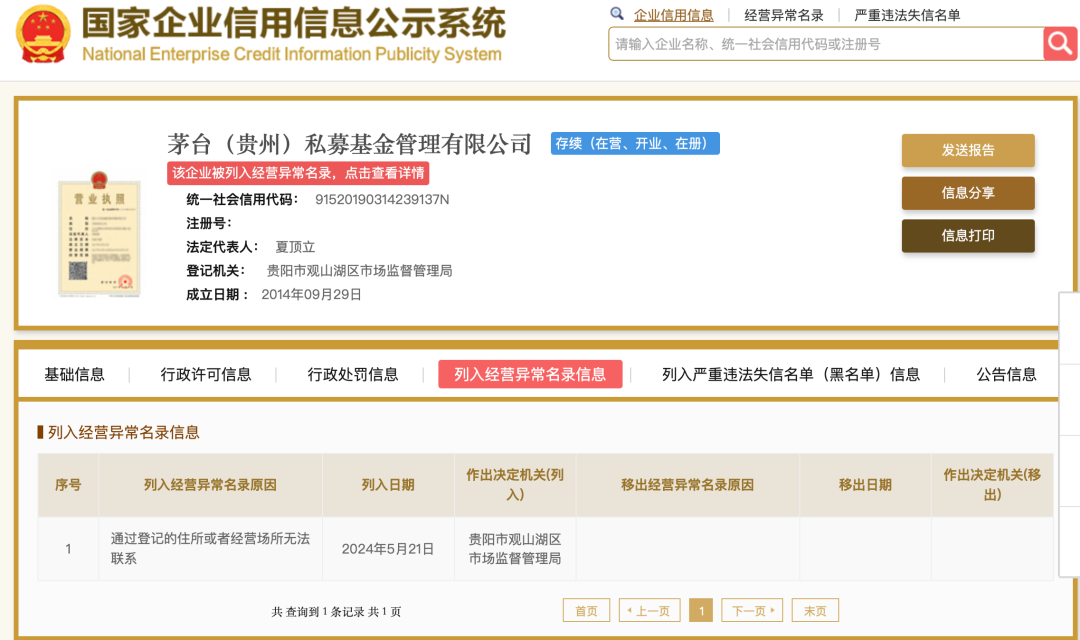Click the 发送报告 button
The image size is (1080, 640).
967,150
